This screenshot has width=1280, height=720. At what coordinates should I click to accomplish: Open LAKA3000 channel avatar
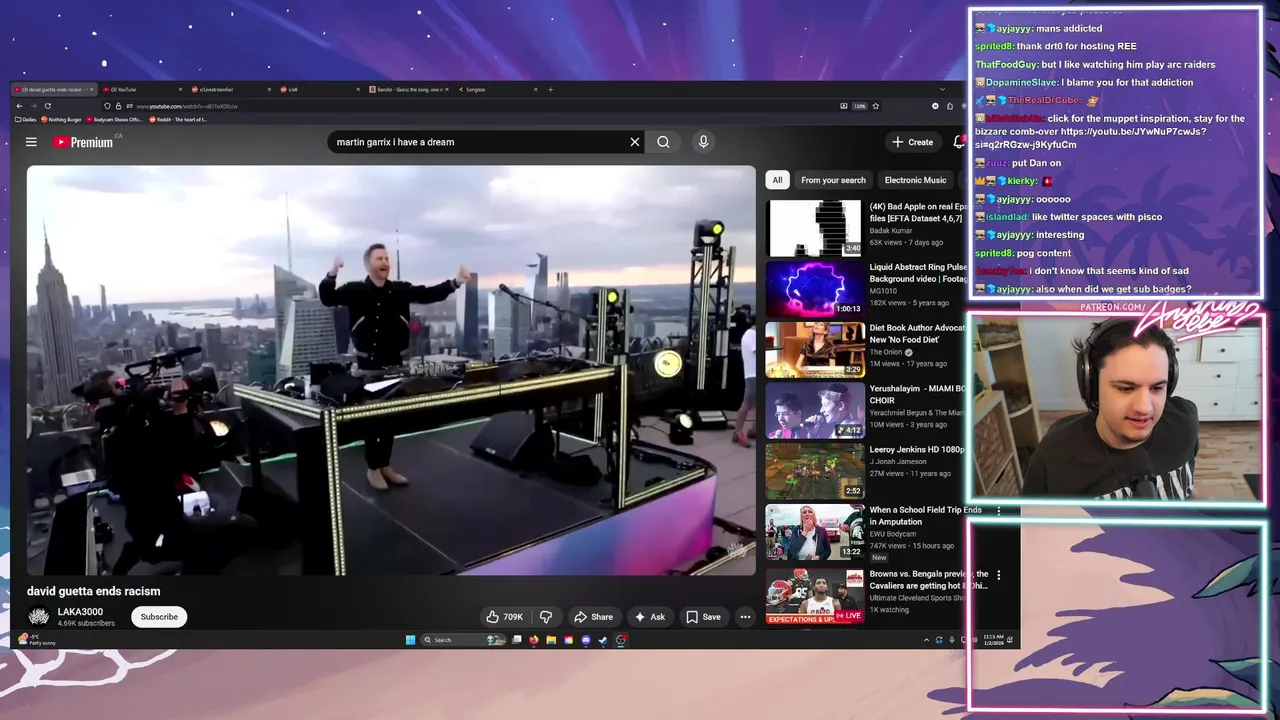click(39, 617)
